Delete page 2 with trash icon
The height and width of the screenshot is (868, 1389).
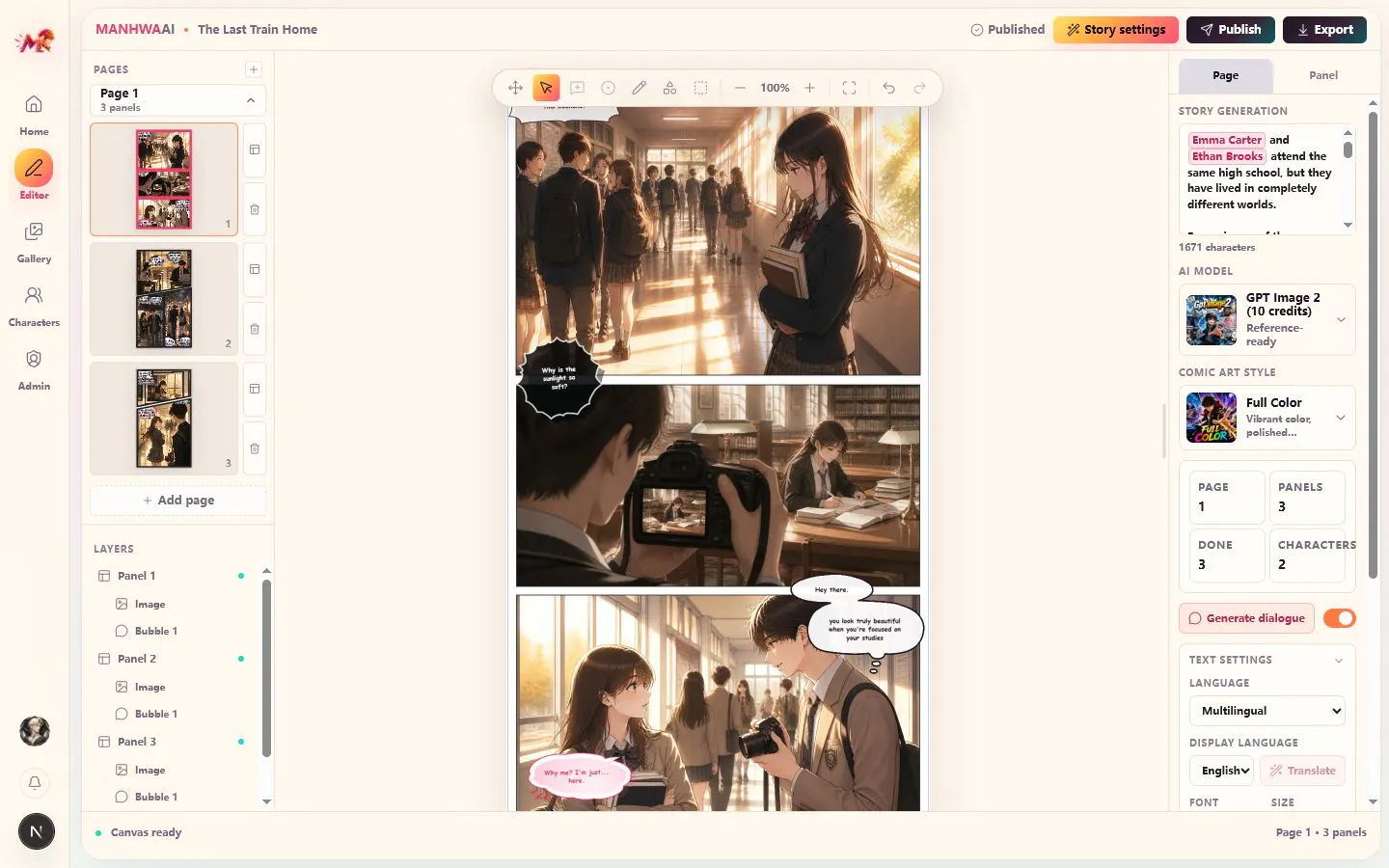pos(255,329)
